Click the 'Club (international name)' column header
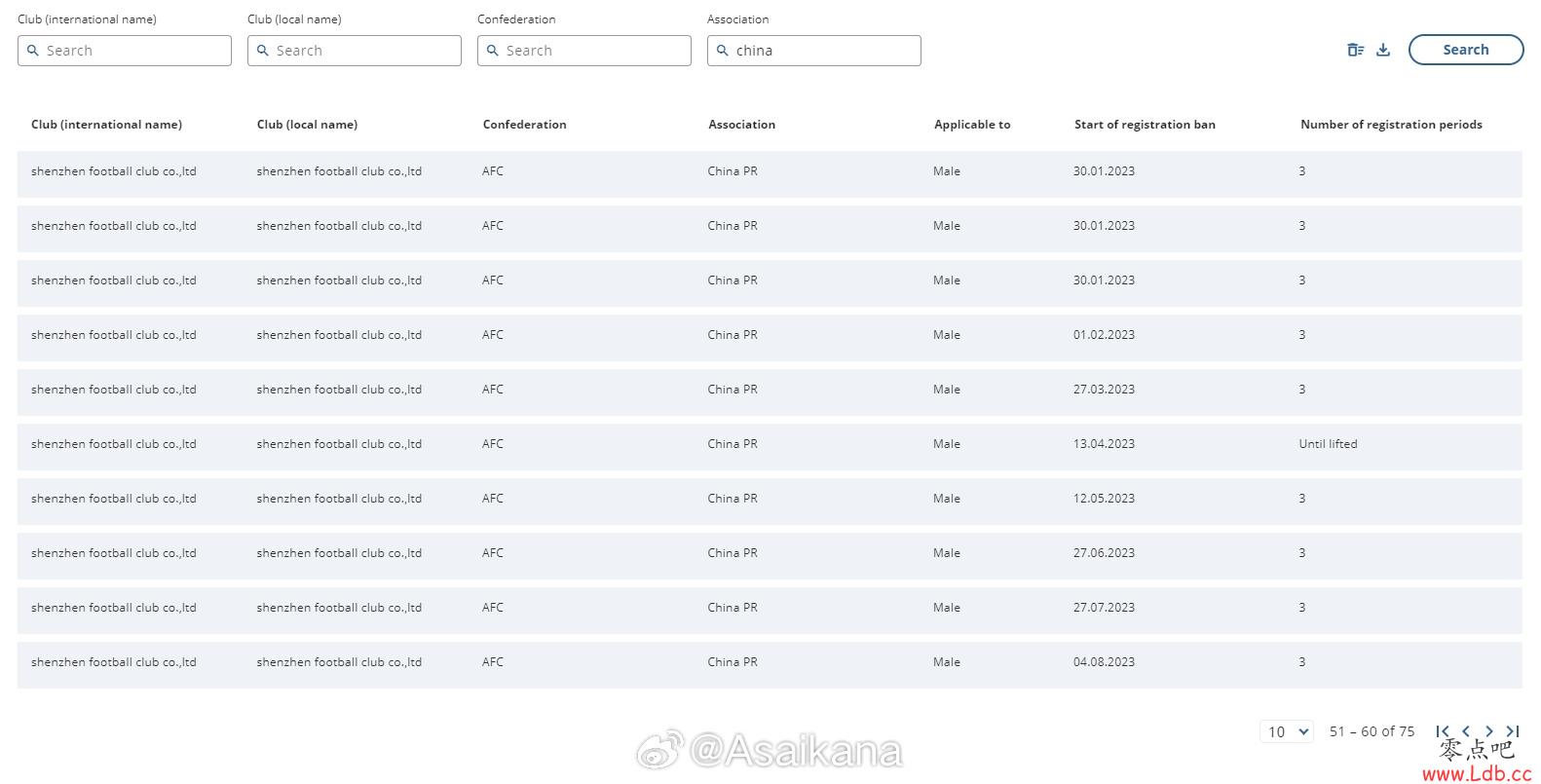Image resolution: width=1541 pixels, height=784 pixels. pos(106,125)
